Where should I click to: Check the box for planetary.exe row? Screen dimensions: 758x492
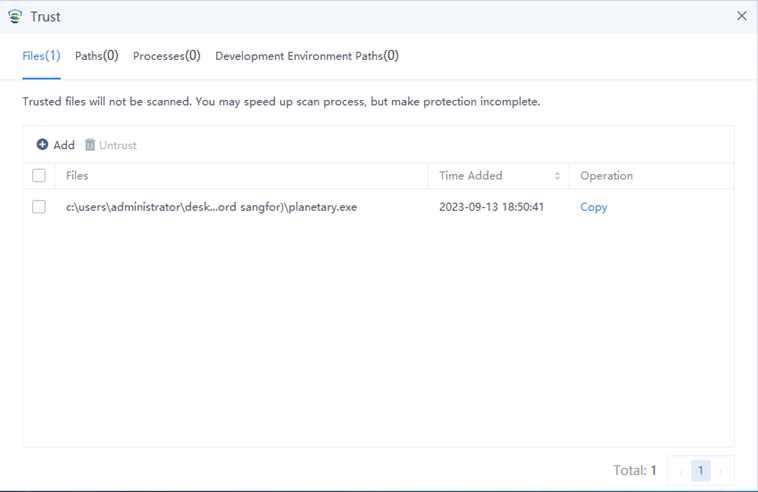(x=39, y=207)
